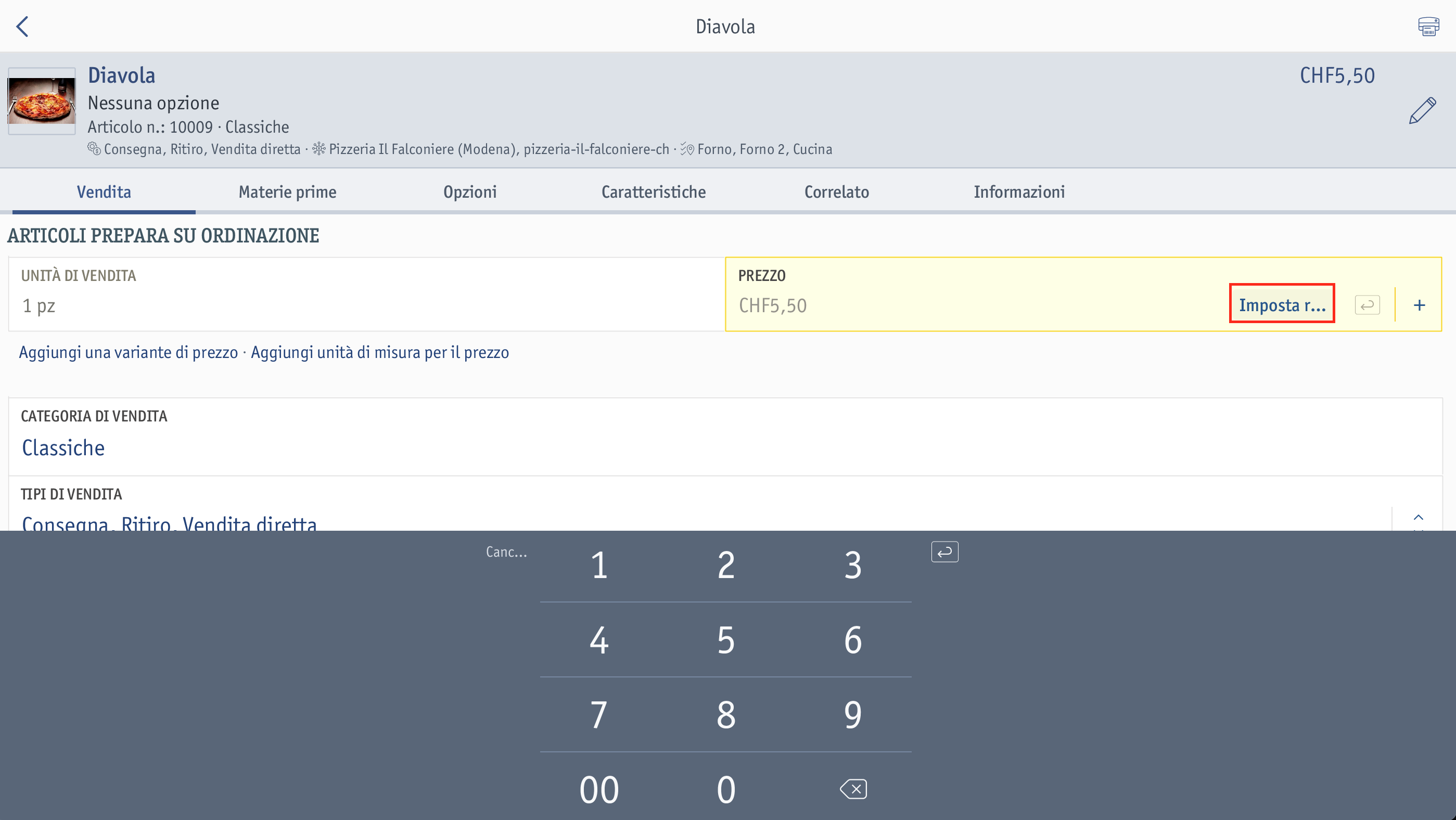
Task: Confirm entry with the keypad return key
Action: point(944,552)
